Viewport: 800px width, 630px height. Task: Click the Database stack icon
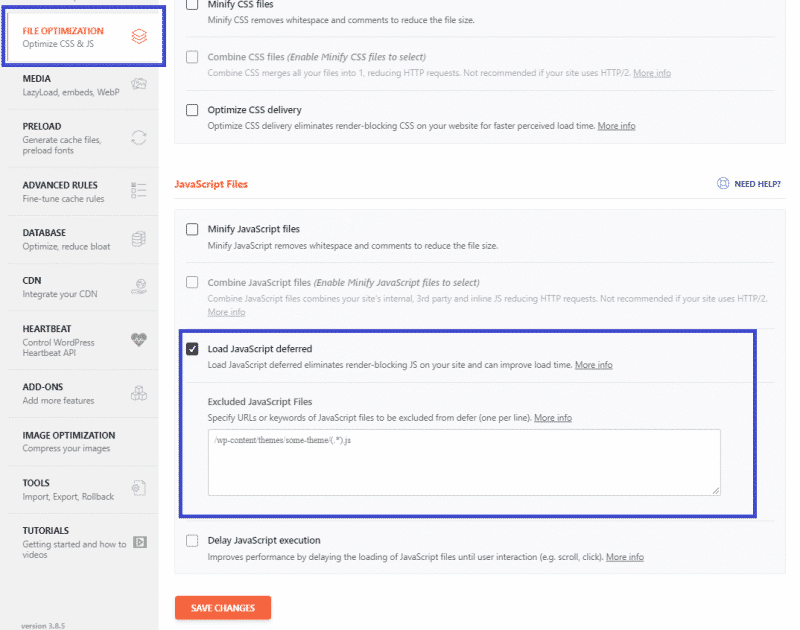141,240
